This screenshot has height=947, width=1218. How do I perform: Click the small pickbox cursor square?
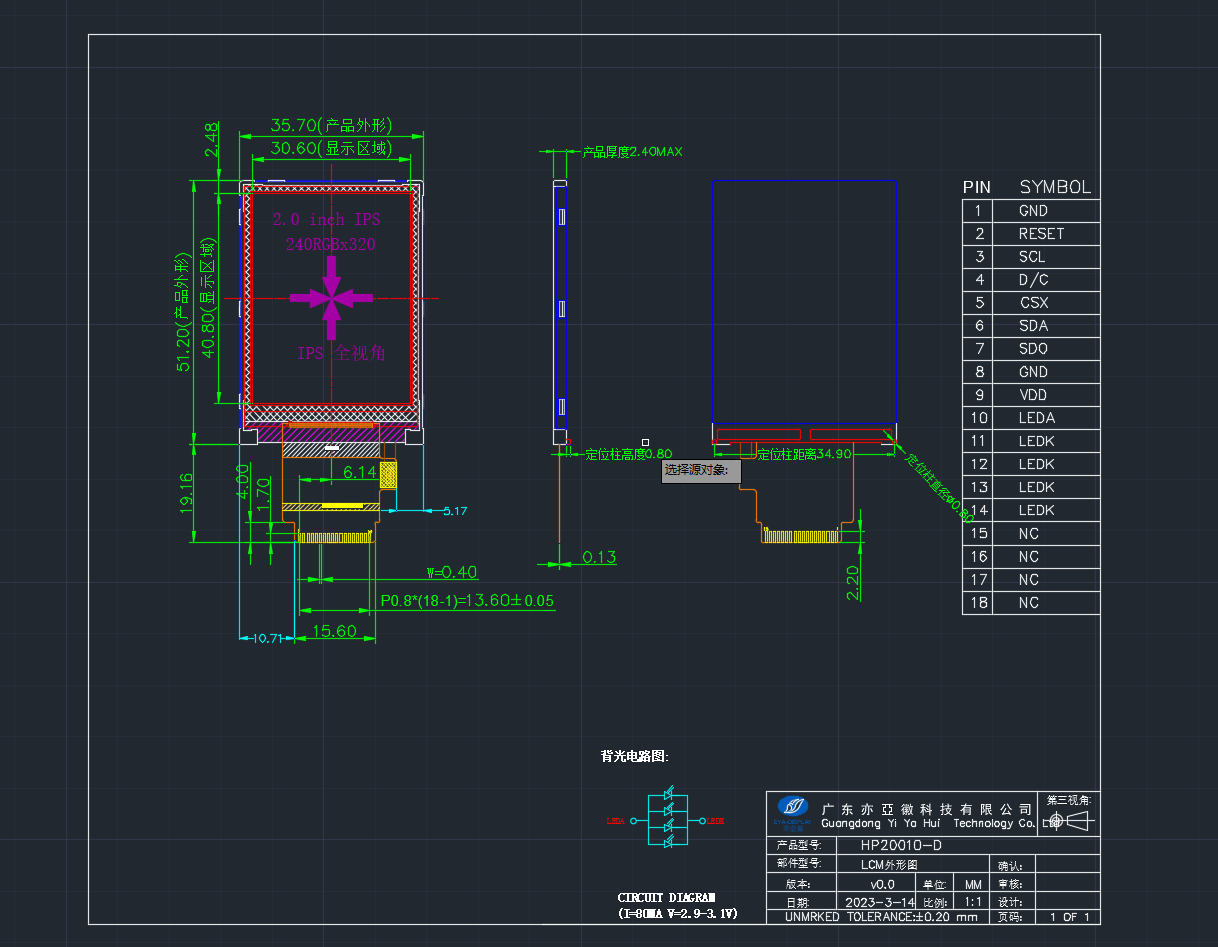(x=646, y=442)
